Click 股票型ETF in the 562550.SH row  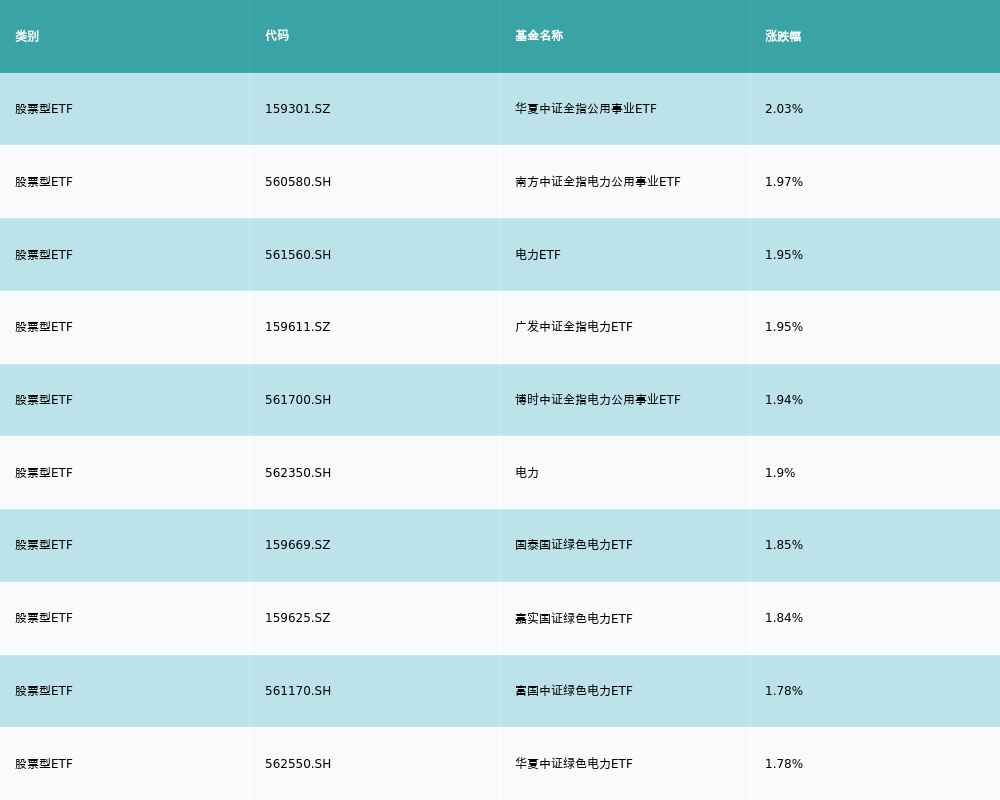pyautogui.click(x=44, y=764)
